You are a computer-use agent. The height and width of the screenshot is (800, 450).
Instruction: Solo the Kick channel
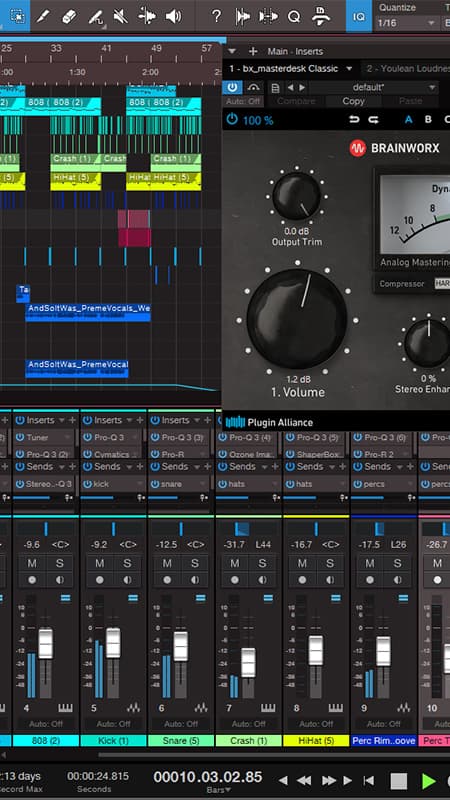[x=127, y=563]
